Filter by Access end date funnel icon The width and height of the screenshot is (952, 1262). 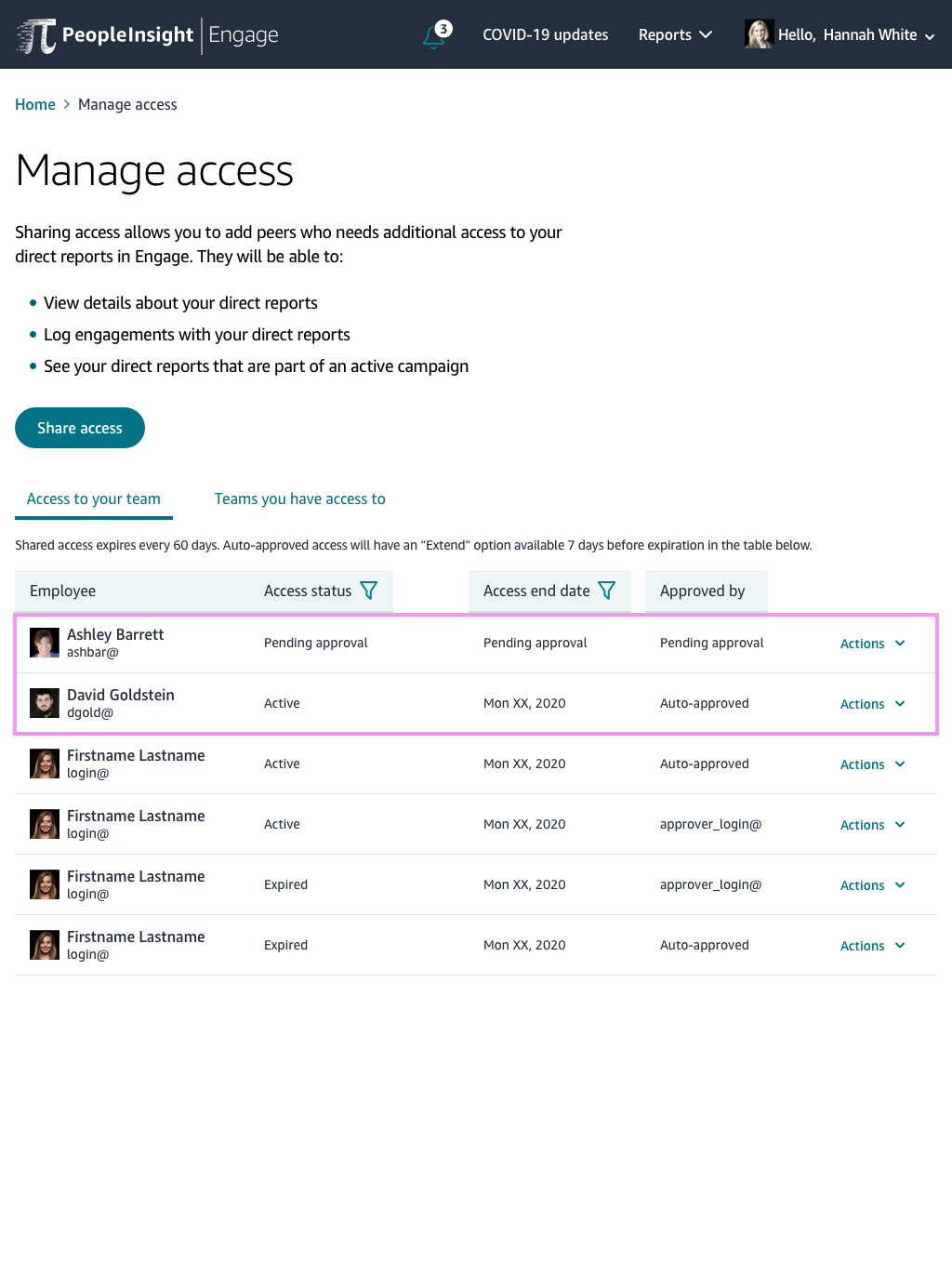click(607, 591)
